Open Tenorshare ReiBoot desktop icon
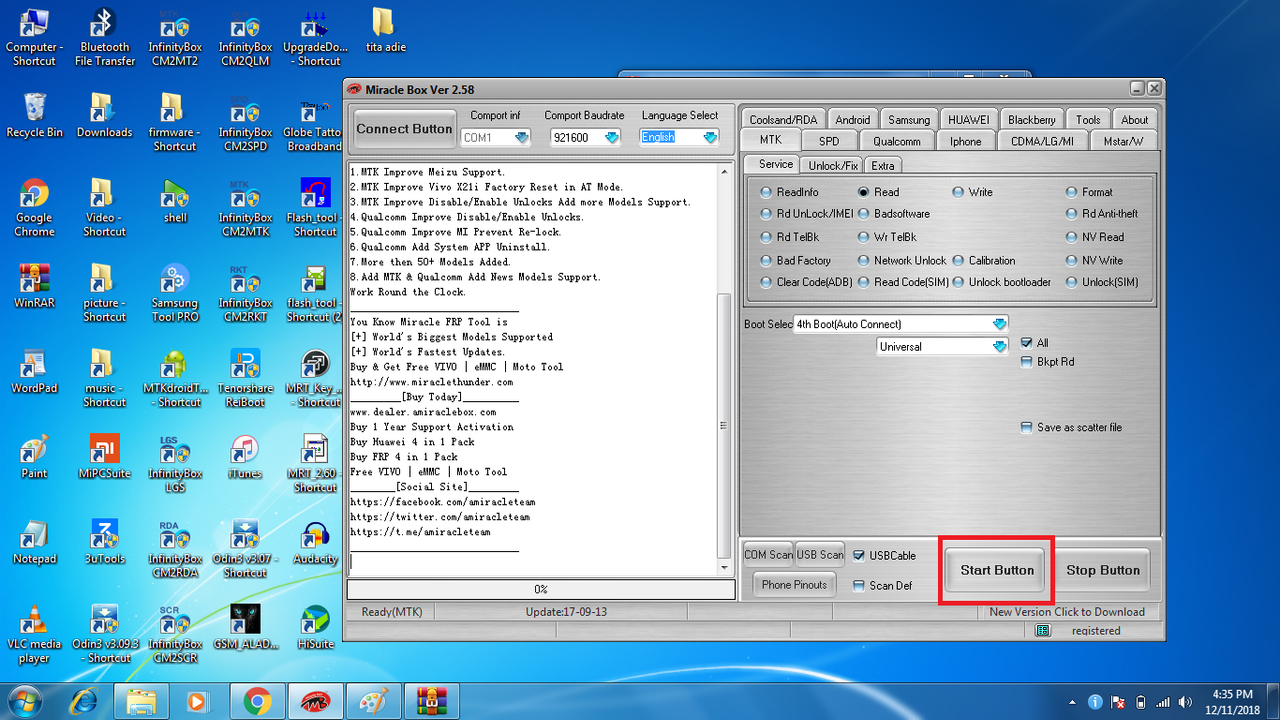The width and height of the screenshot is (1280, 720). 245,378
